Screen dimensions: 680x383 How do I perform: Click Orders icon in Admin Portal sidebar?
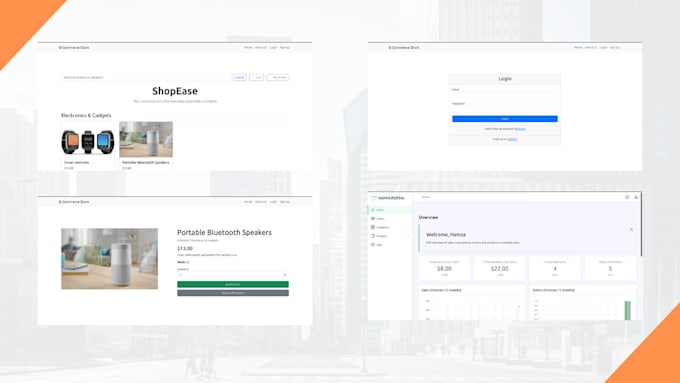tap(373, 219)
